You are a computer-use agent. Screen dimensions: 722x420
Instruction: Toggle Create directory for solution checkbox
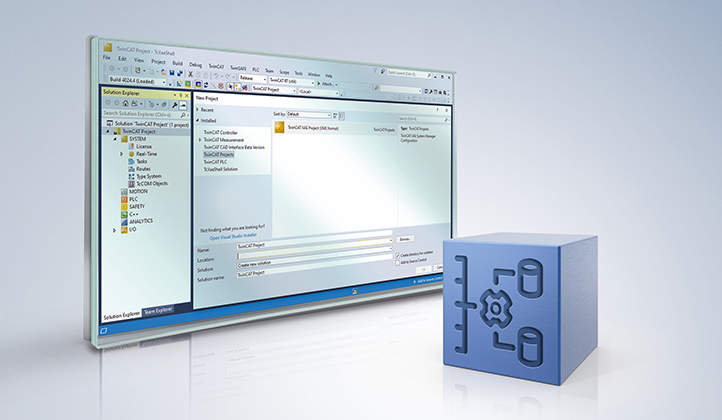[397, 256]
